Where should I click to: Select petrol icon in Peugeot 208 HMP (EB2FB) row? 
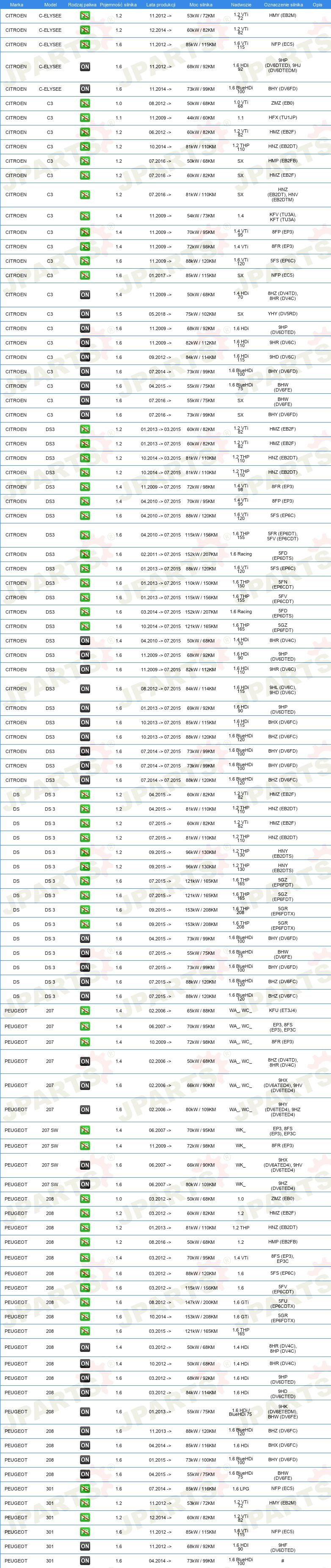pos(85,1242)
